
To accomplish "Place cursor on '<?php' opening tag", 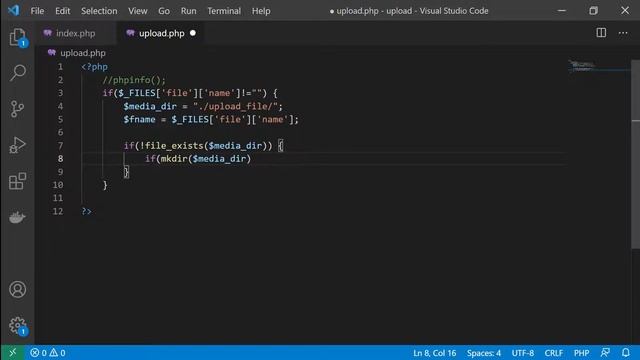I will tap(94, 67).
